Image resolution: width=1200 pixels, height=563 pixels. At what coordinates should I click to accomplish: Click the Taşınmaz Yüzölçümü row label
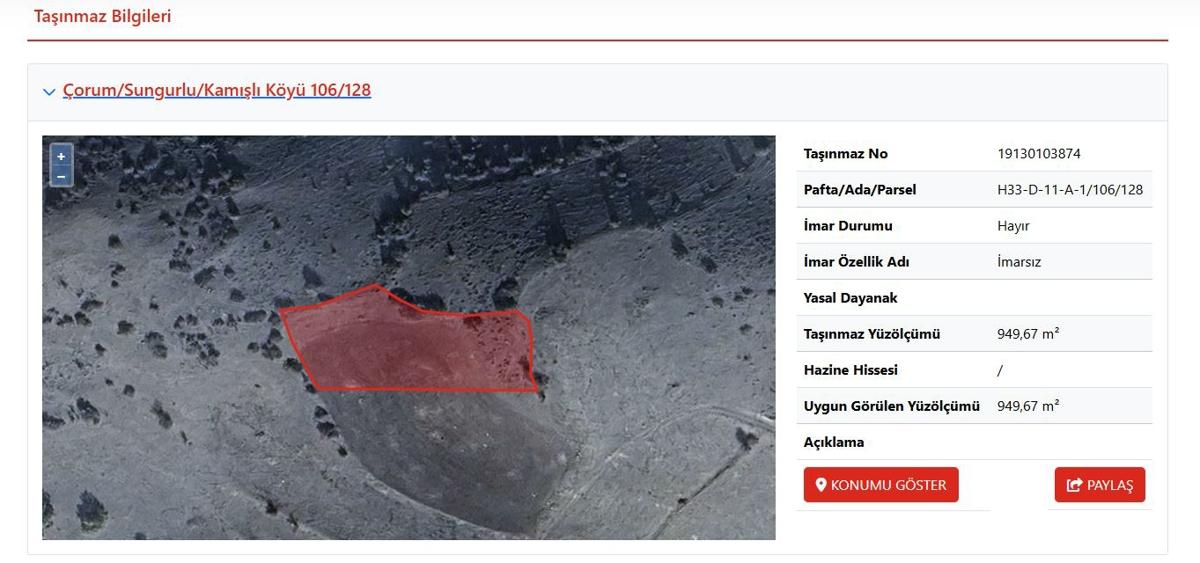tap(872, 334)
